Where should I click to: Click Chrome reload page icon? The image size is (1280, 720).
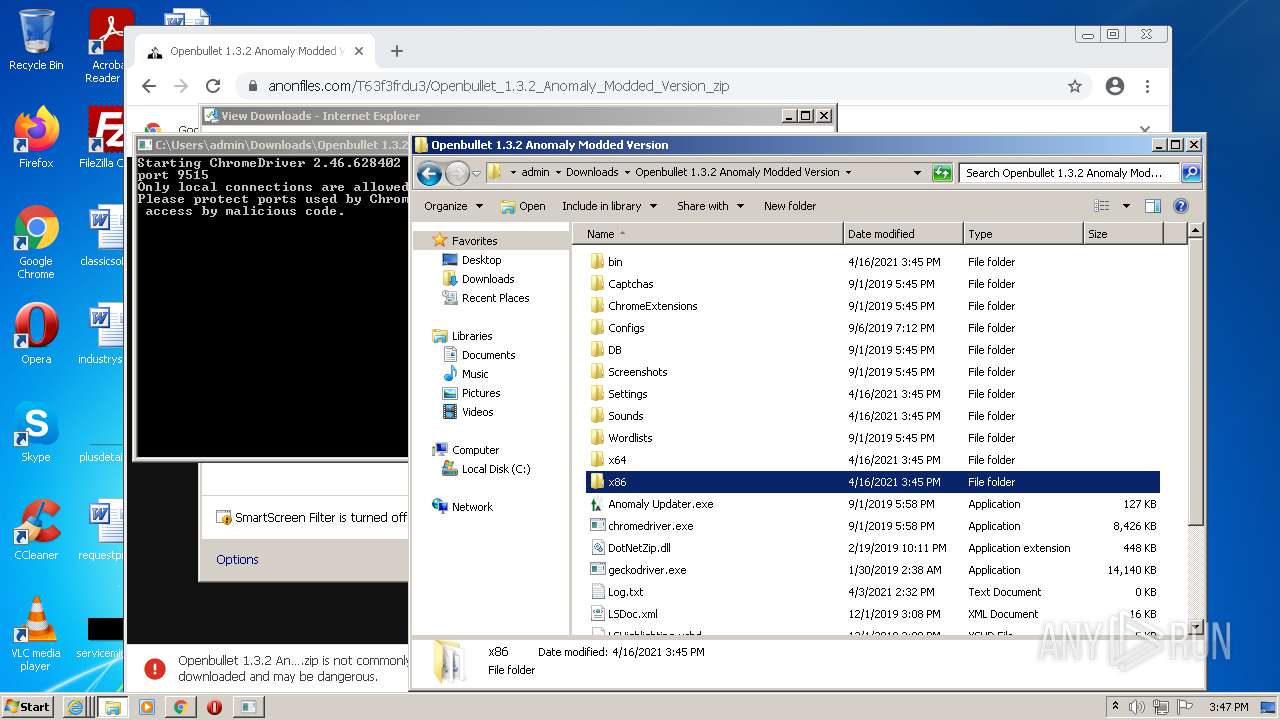(x=213, y=86)
